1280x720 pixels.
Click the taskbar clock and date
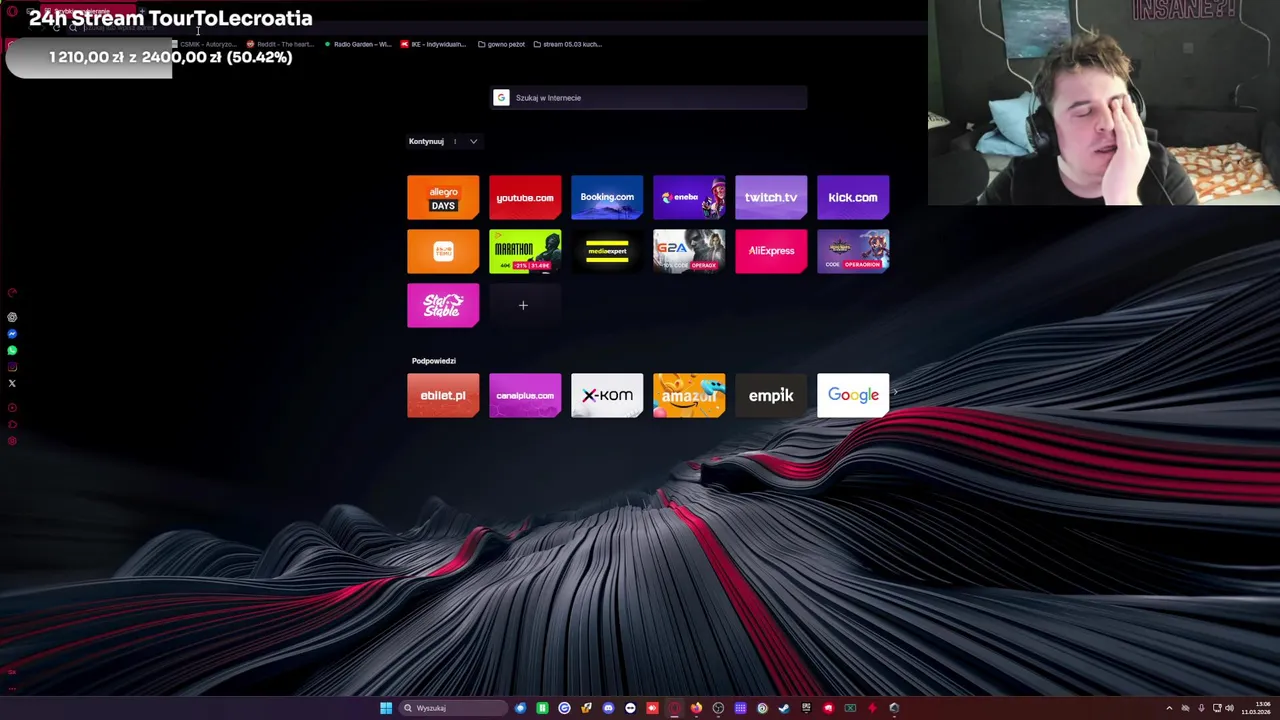tap(1256, 708)
